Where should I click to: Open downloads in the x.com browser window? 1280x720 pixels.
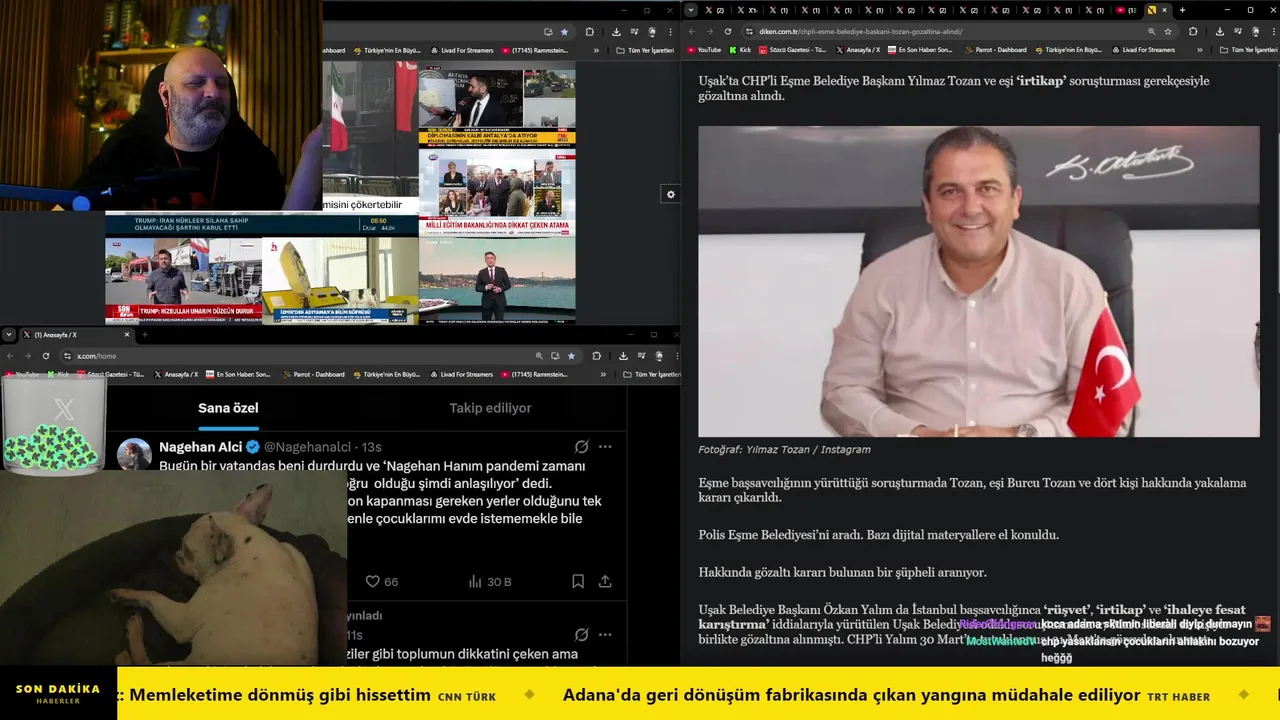(623, 355)
